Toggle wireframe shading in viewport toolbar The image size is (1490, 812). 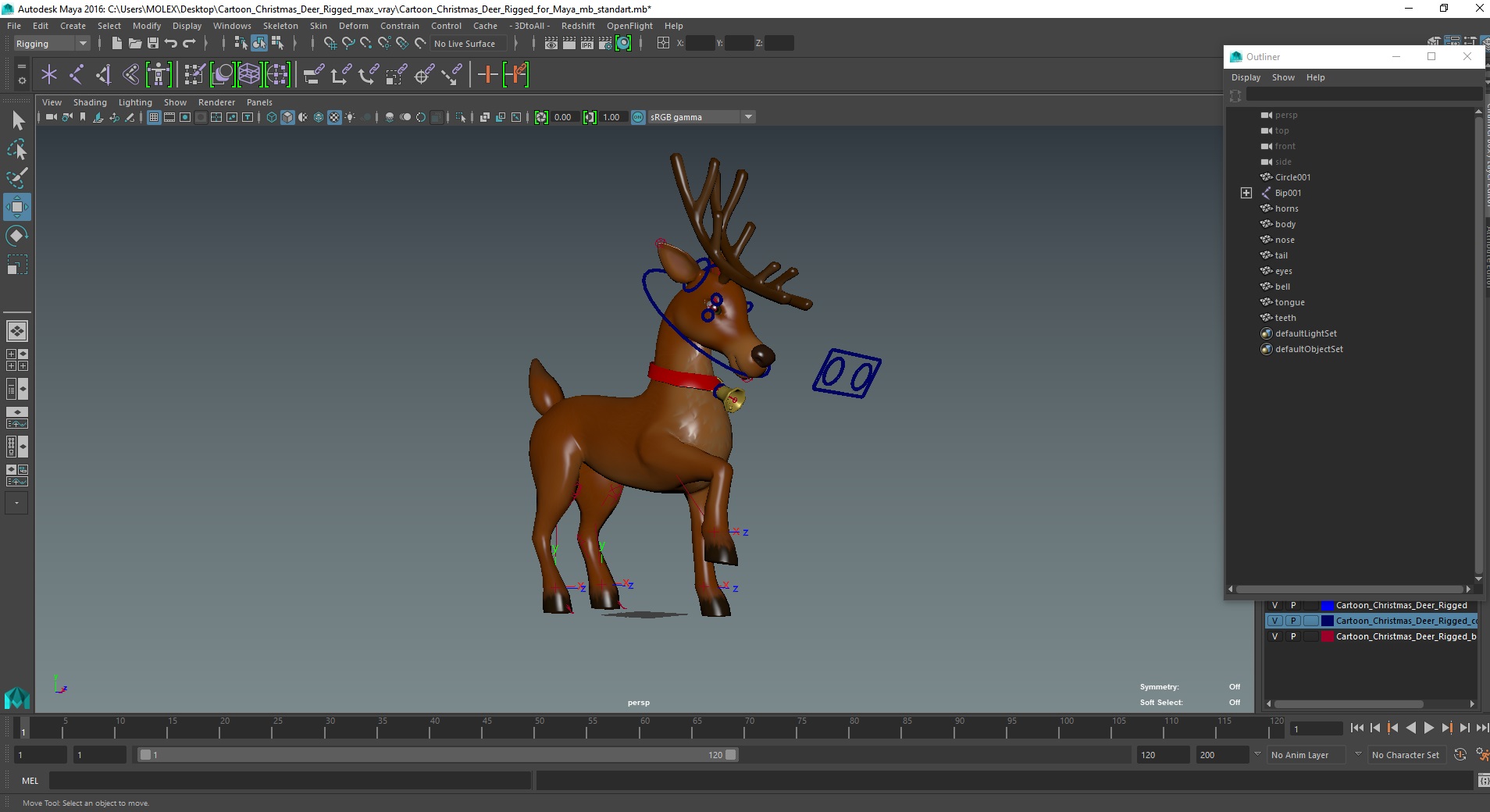272,117
